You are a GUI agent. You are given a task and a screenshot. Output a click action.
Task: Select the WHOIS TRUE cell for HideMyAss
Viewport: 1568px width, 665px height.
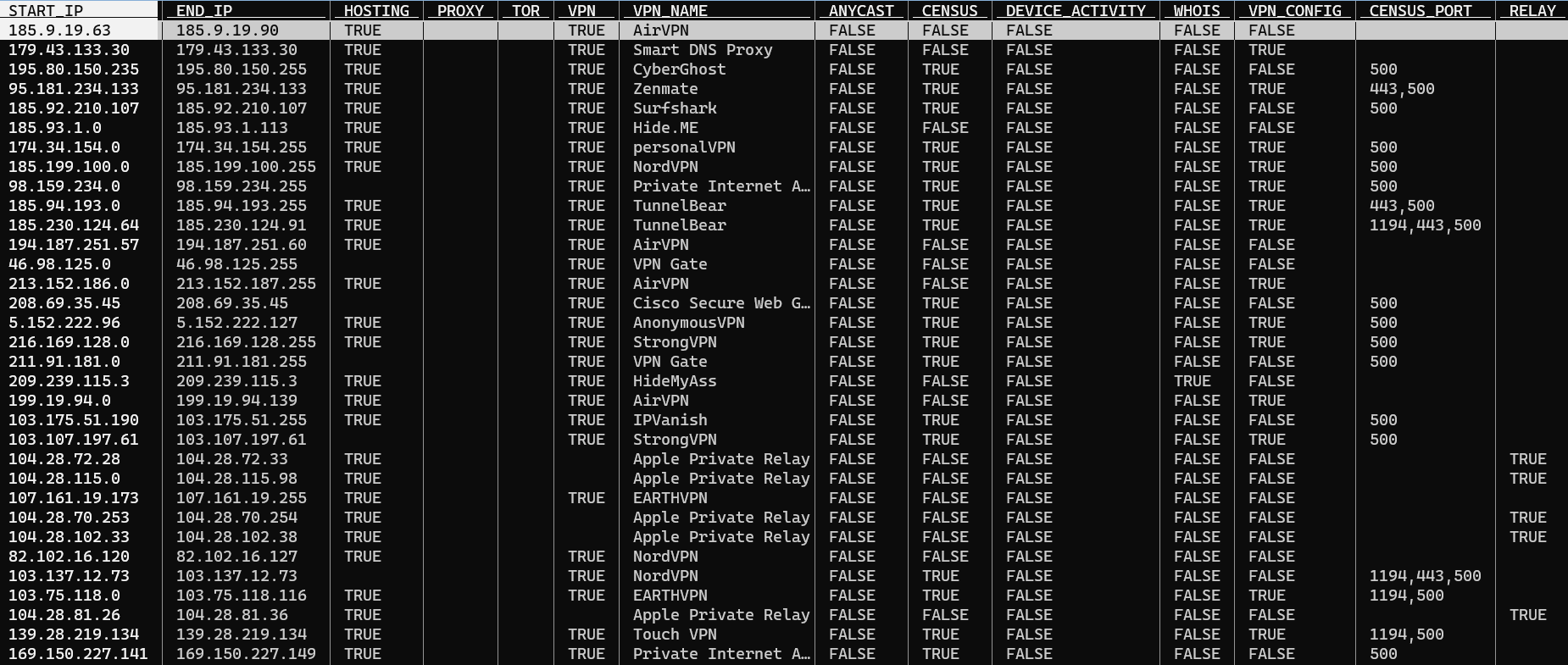(1193, 381)
